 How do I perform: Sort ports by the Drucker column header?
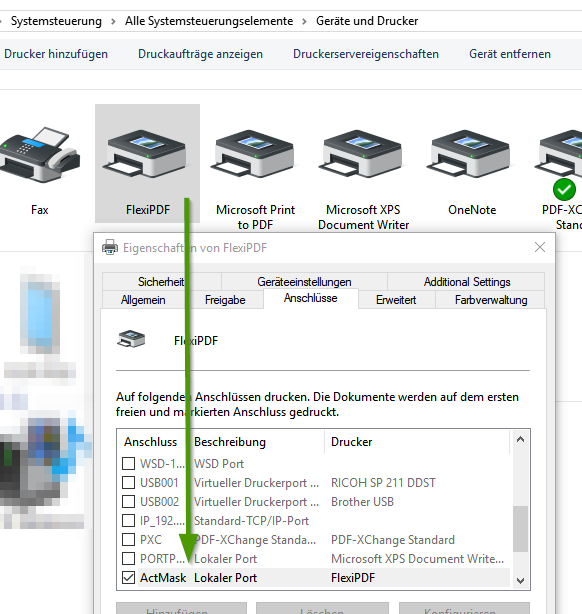pos(417,442)
